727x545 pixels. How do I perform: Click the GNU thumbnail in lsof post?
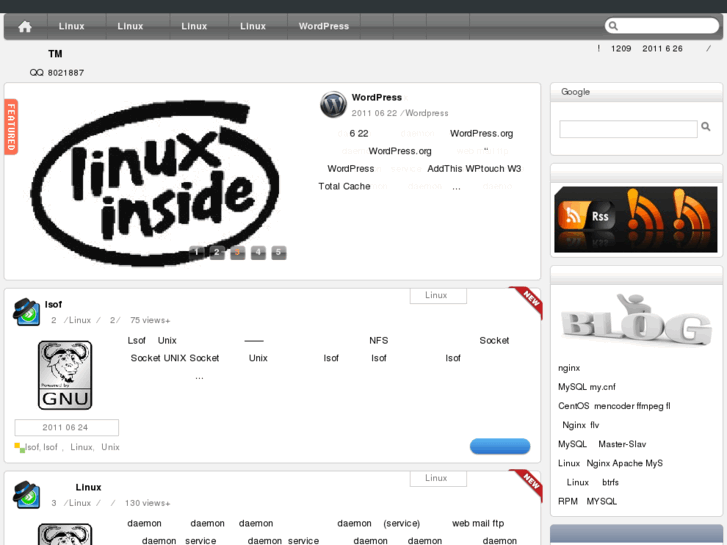(x=65, y=375)
